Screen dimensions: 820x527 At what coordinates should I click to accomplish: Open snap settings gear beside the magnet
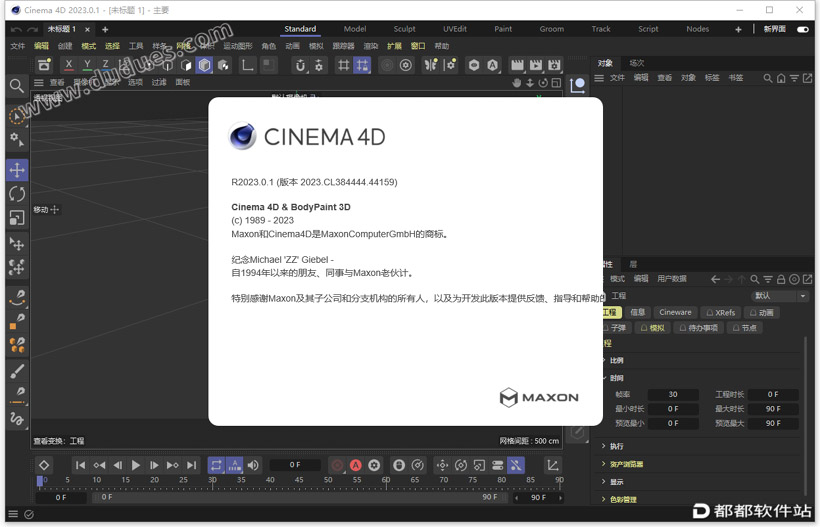pos(318,65)
